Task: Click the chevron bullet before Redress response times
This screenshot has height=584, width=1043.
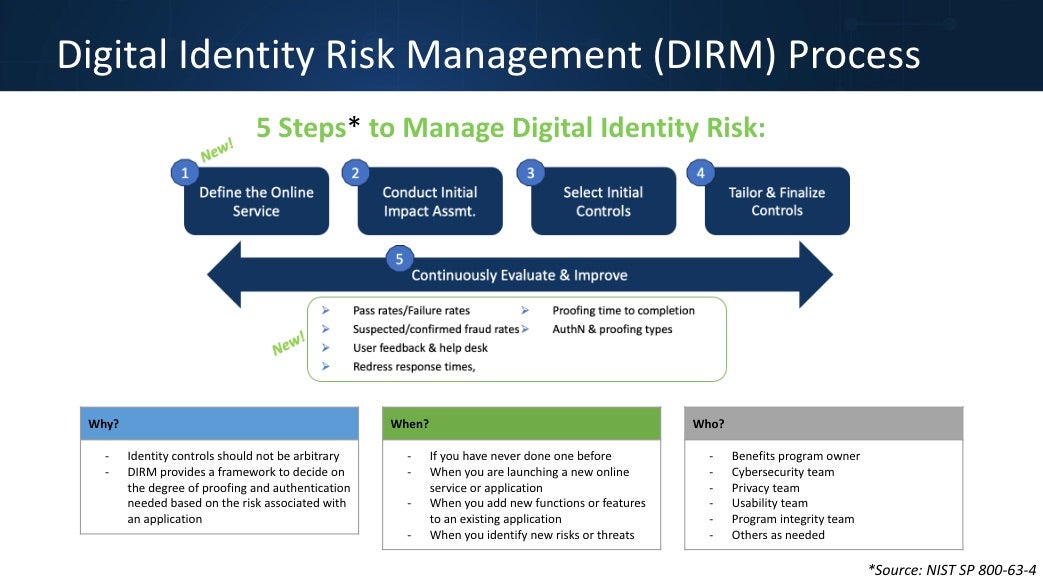Action: click(x=326, y=367)
